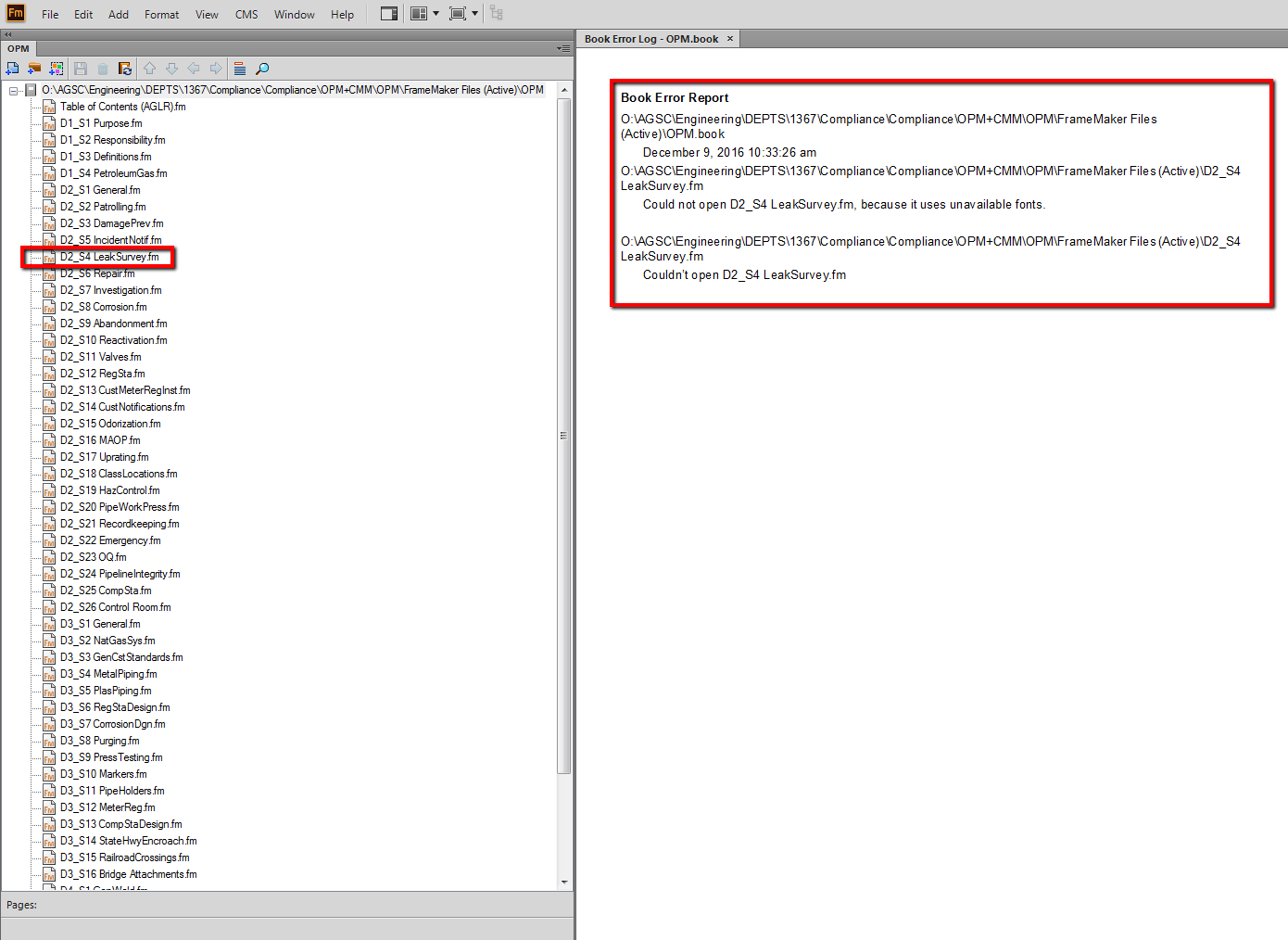Image resolution: width=1288 pixels, height=940 pixels.
Task: Open the Window menu
Action: [295, 15]
